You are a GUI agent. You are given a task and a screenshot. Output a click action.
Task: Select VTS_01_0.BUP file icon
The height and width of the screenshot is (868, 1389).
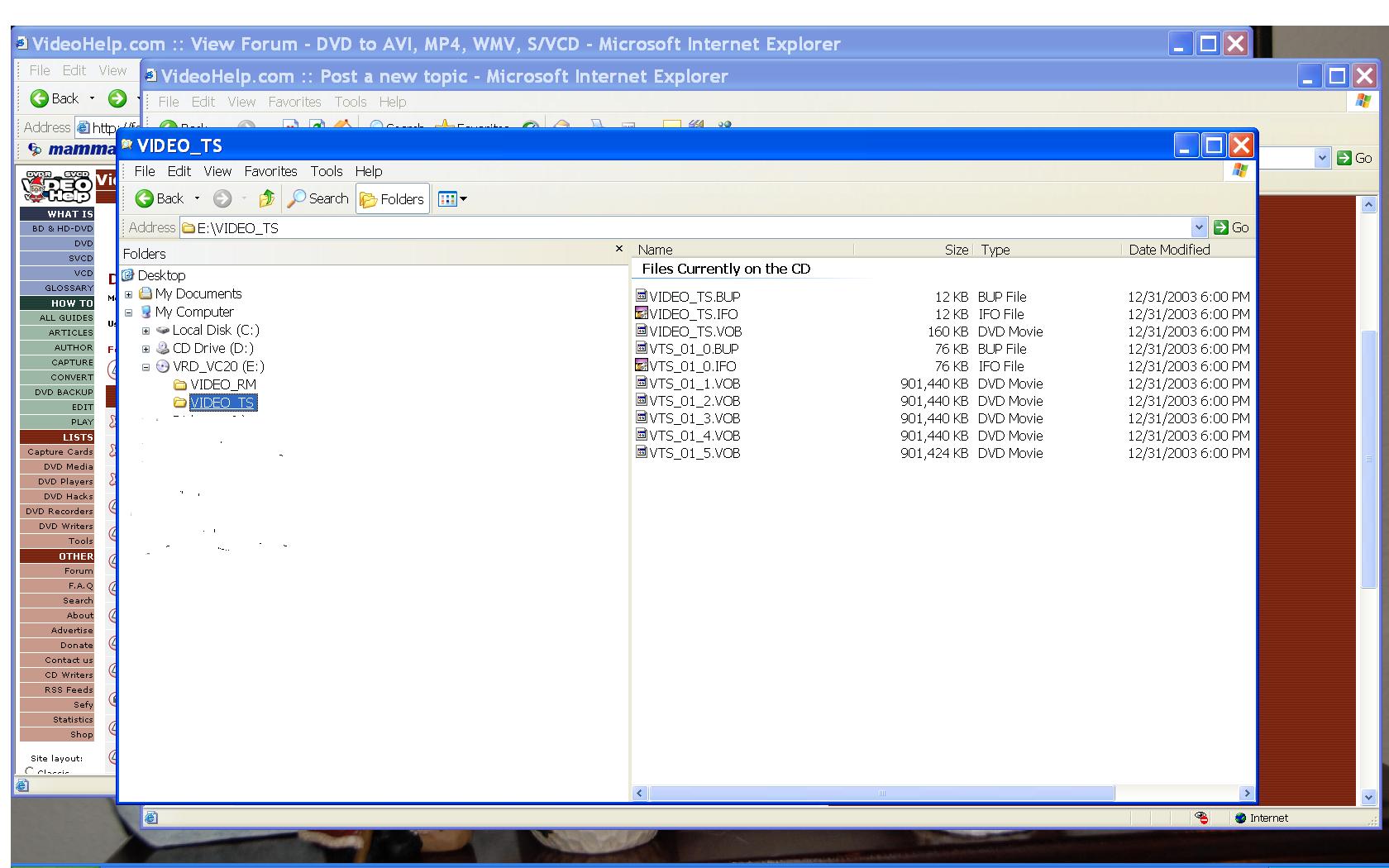click(641, 347)
